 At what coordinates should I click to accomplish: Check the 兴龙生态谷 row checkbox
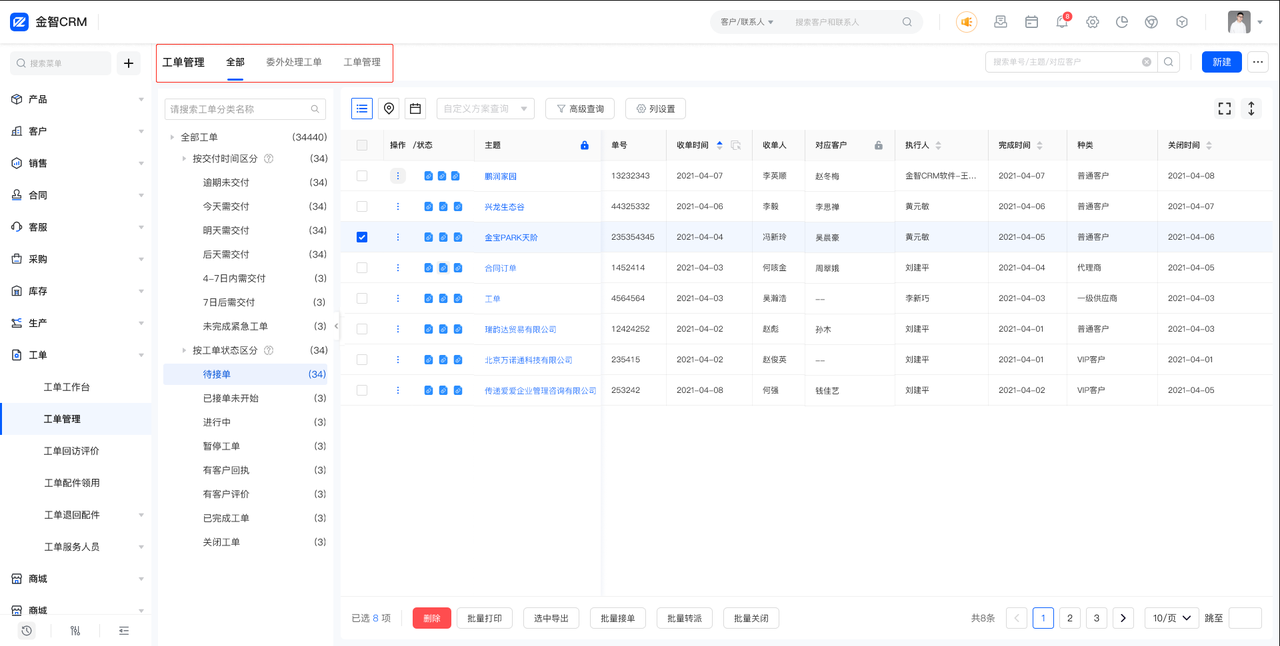(x=362, y=206)
